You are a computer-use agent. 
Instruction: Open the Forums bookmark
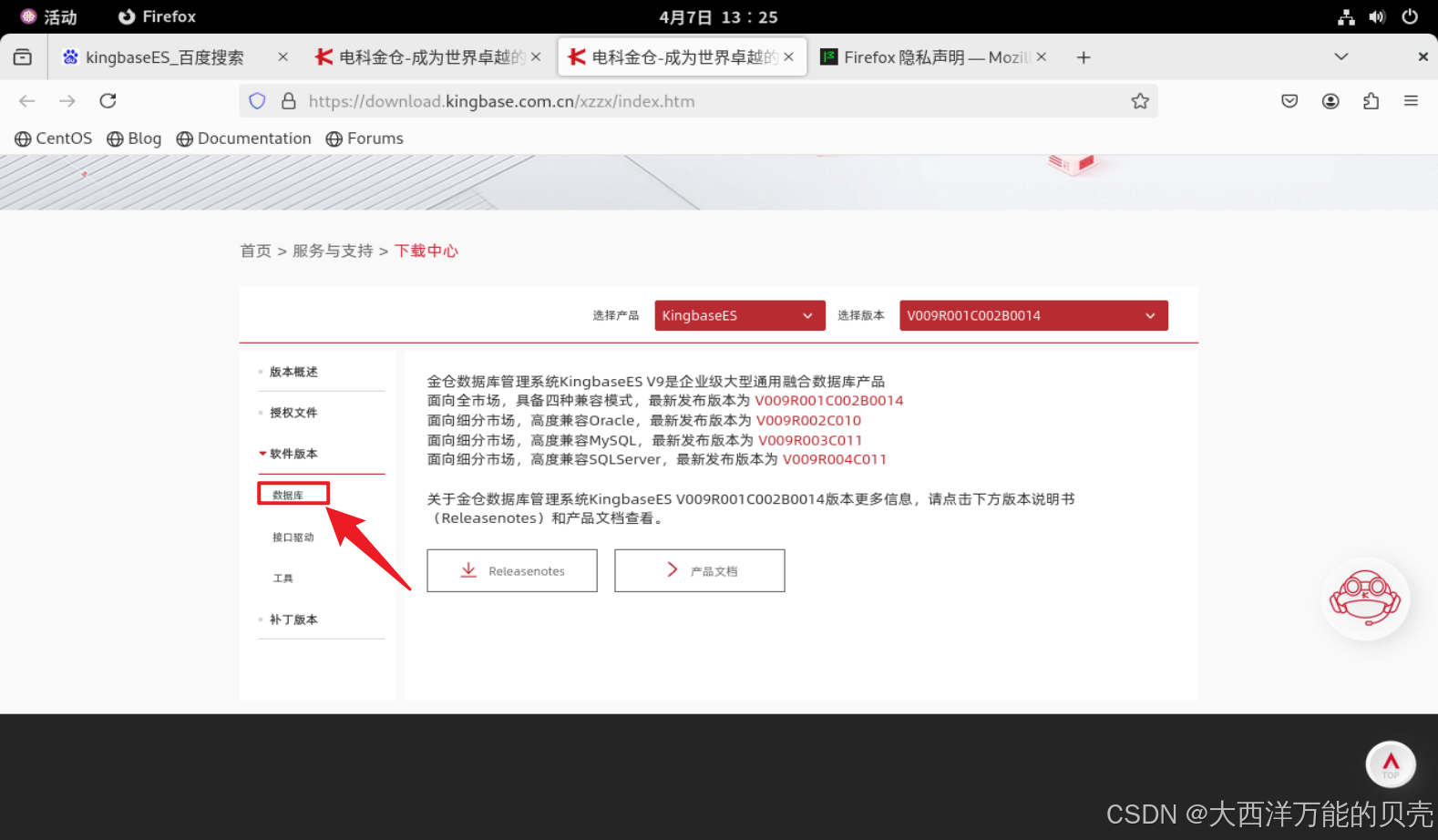365,138
